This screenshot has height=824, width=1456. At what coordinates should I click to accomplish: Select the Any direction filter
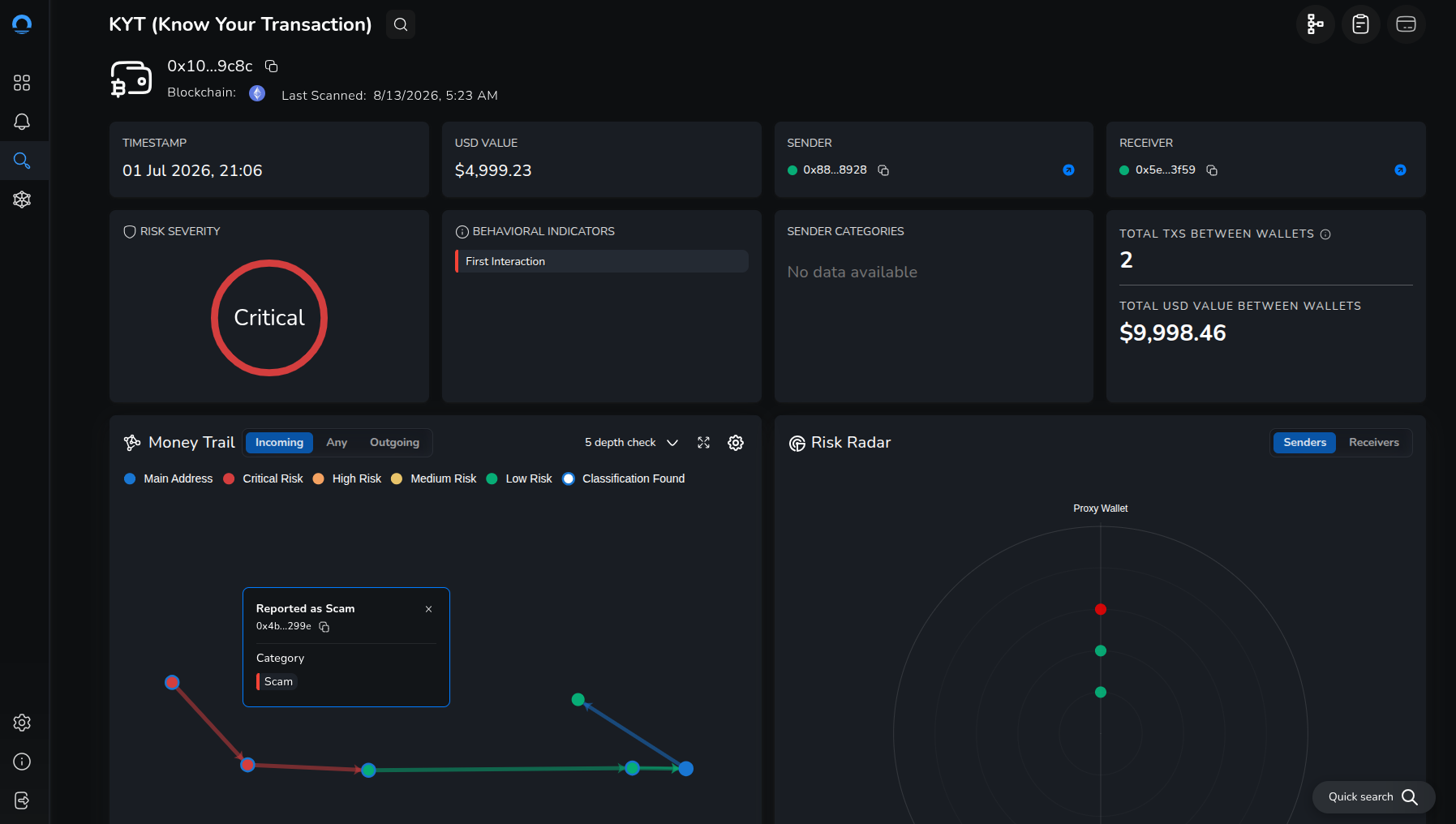[x=337, y=443]
